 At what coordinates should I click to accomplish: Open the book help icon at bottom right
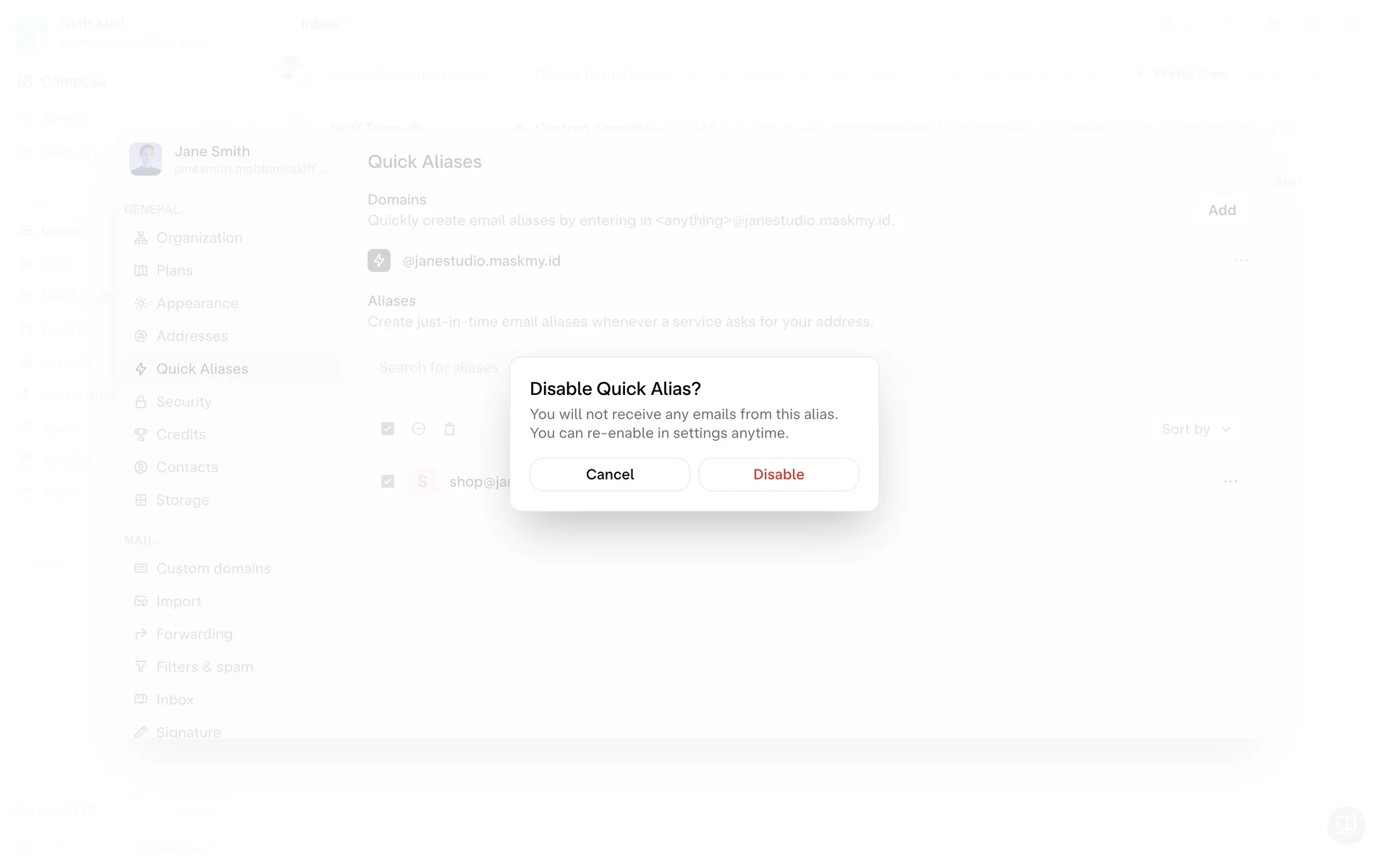coord(1346,825)
